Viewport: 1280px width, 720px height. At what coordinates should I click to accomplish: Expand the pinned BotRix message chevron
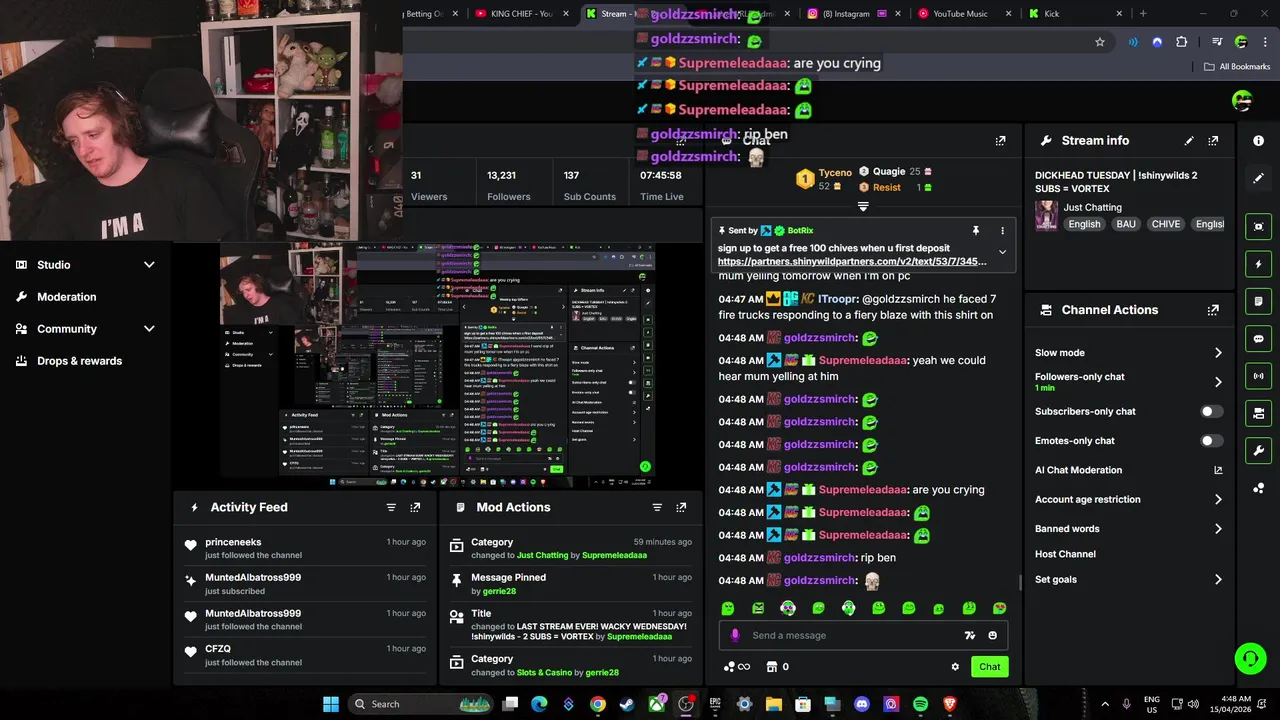pyautogui.click(x=1002, y=252)
